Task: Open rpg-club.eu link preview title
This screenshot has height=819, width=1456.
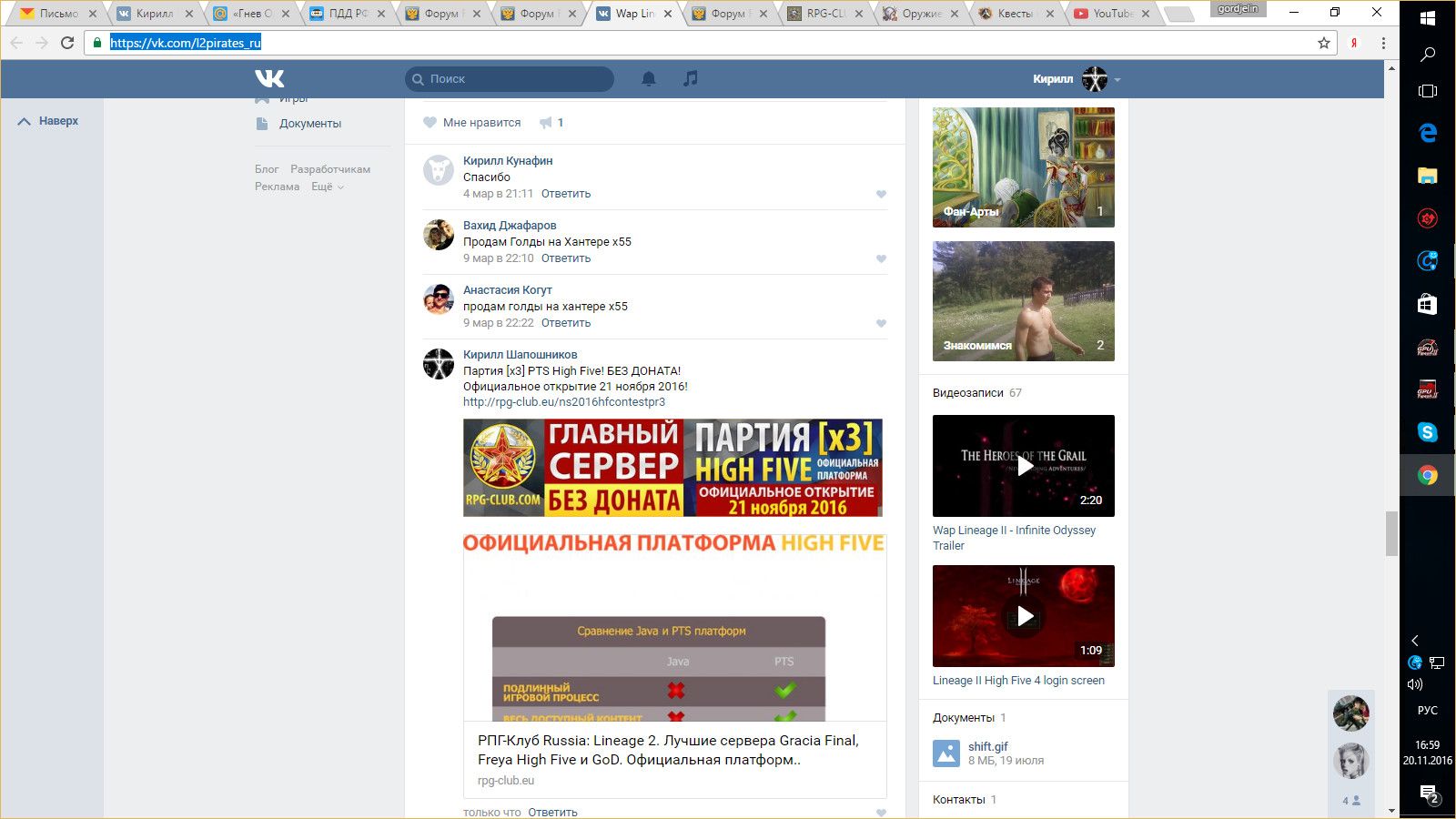Action: pyautogui.click(x=668, y=750)
